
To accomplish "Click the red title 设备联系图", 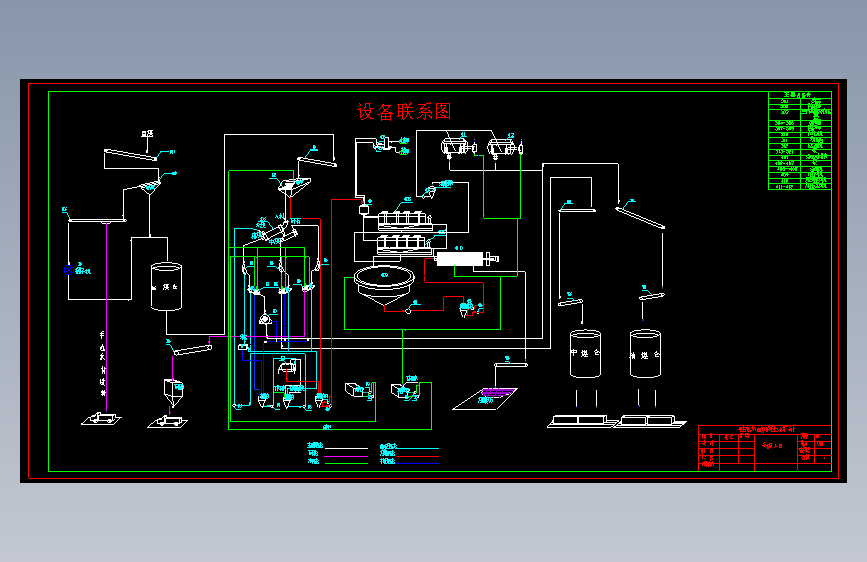I will coord(404,111).
